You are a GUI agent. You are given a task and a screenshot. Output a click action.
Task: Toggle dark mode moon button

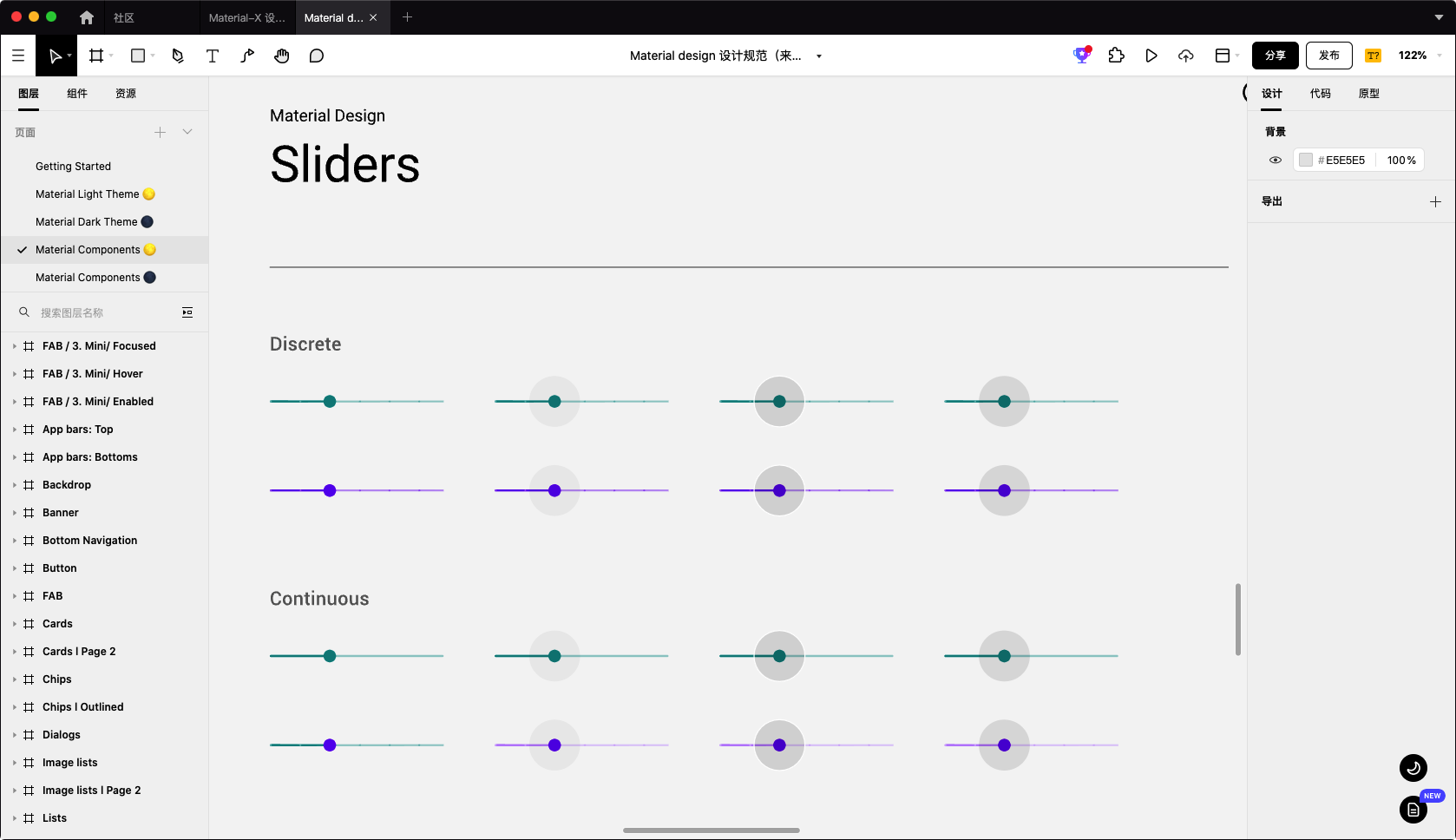pyautogui.click(x=1413, y=768)
